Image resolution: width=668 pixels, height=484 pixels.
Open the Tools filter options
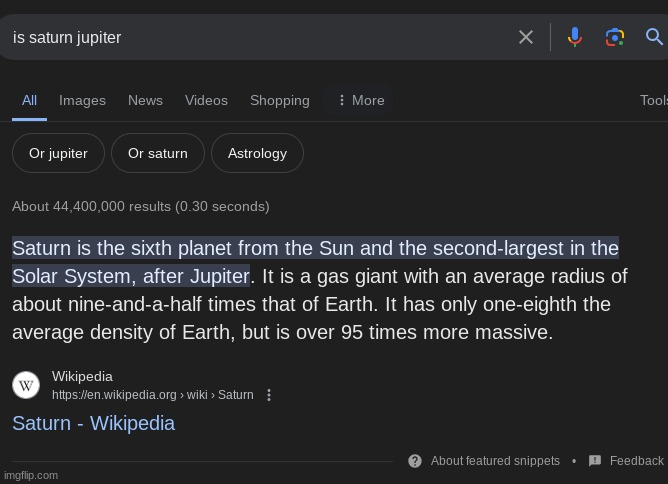click(654, 100)
